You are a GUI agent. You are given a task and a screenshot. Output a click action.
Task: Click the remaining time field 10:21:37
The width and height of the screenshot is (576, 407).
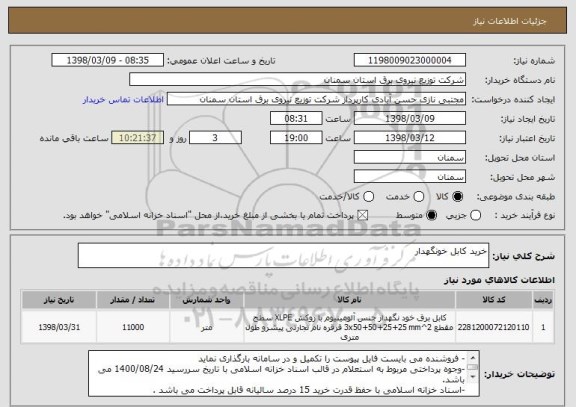[138, 138]
